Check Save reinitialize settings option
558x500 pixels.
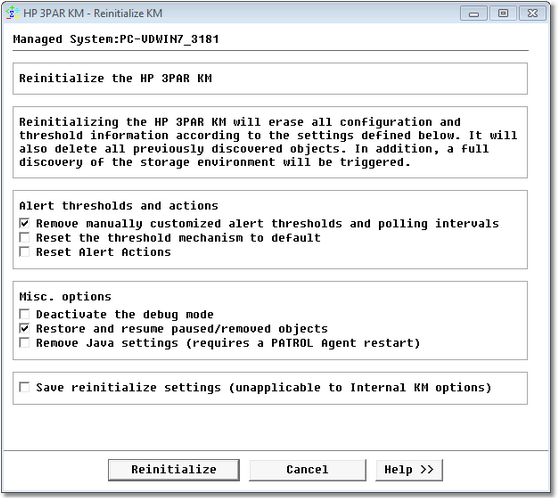[25, 387]
